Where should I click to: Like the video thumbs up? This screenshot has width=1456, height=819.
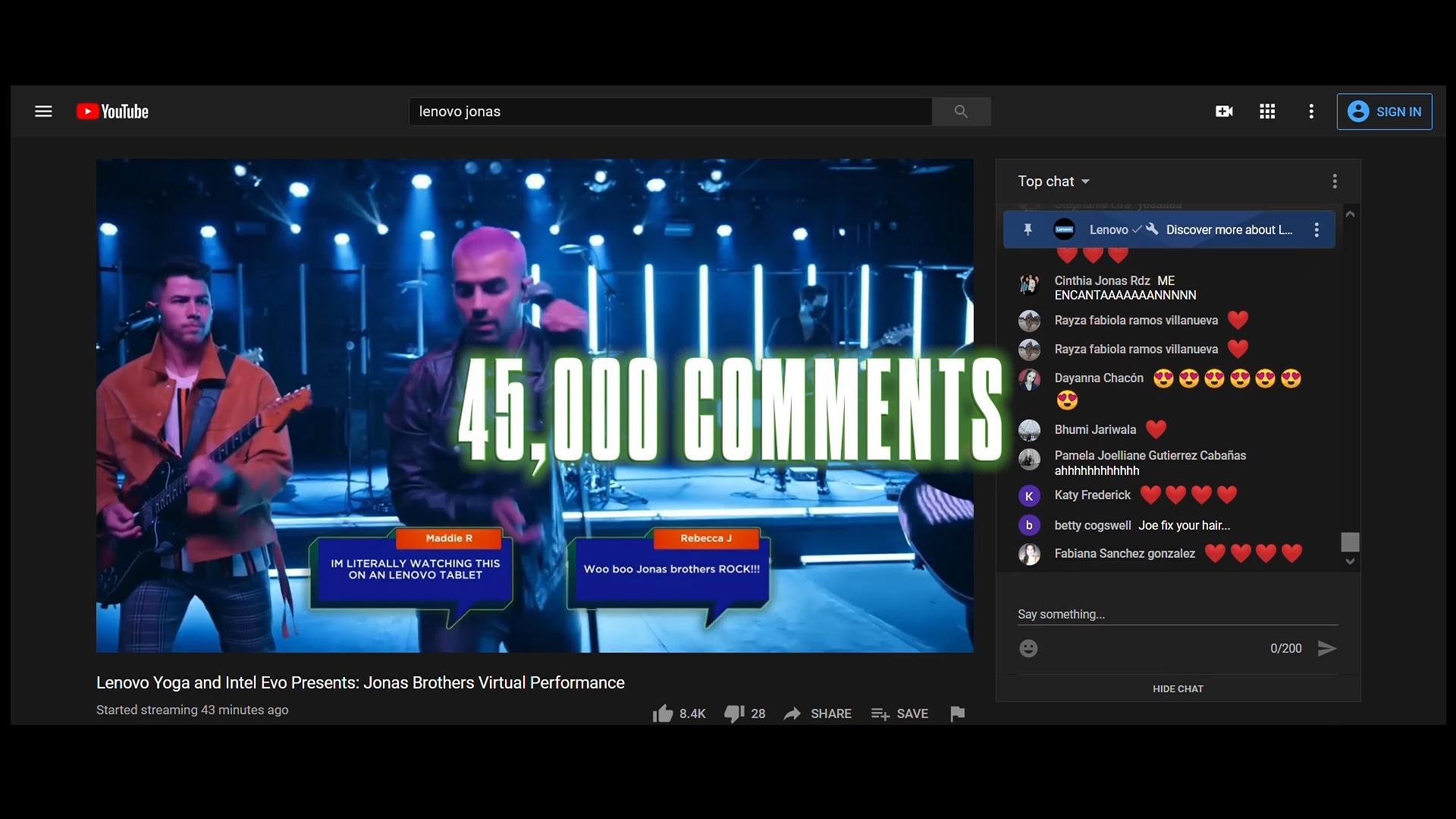[x=663, y=714]
